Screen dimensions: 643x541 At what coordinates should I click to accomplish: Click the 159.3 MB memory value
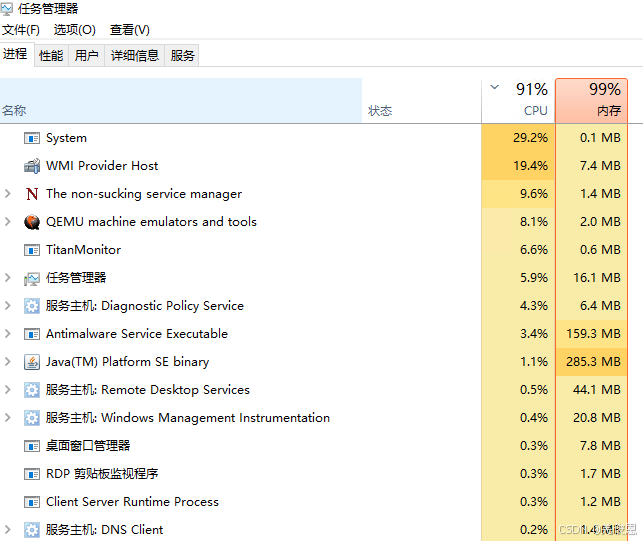pyautogui.click(x=593, y=334)
